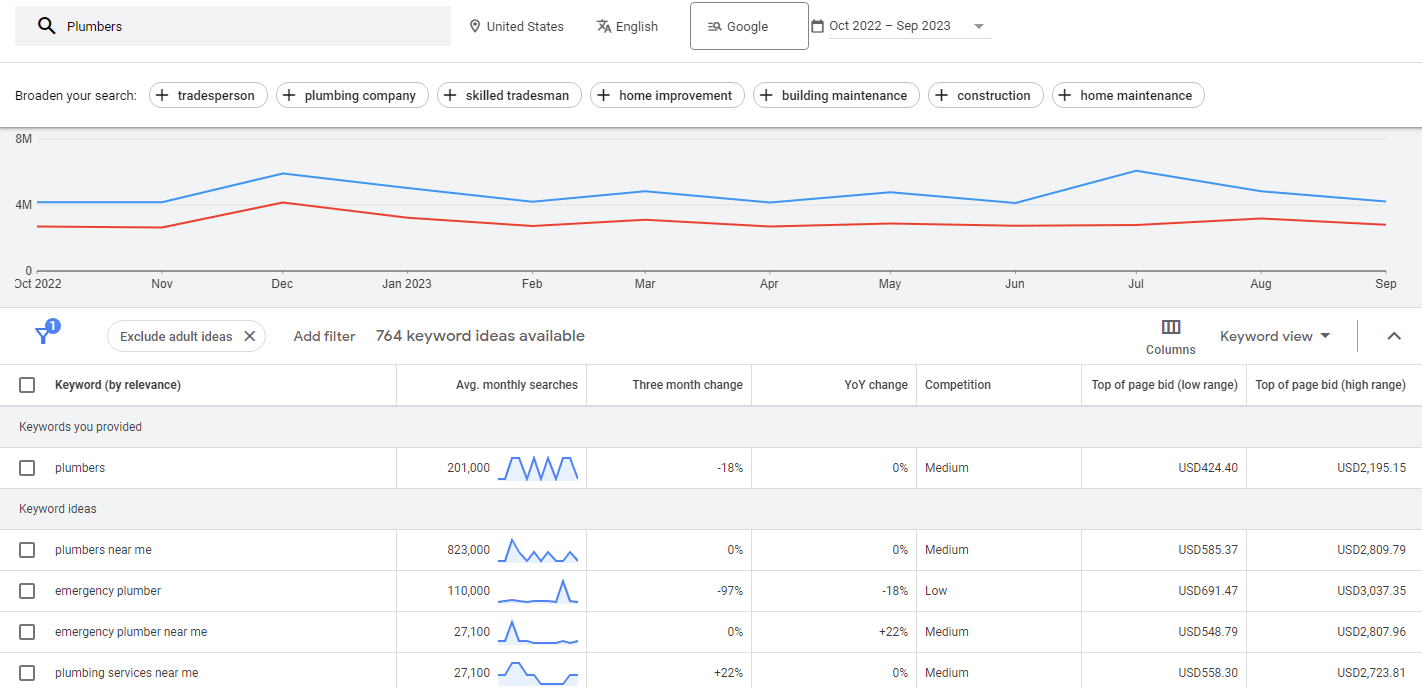Click plumbers near me trend sparkline
This screenshot has width=1422, height=688.
538,550
